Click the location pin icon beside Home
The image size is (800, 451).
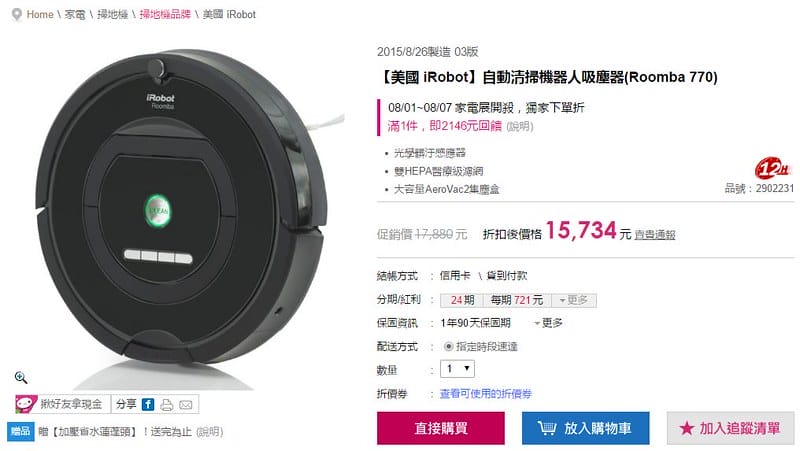17,15
